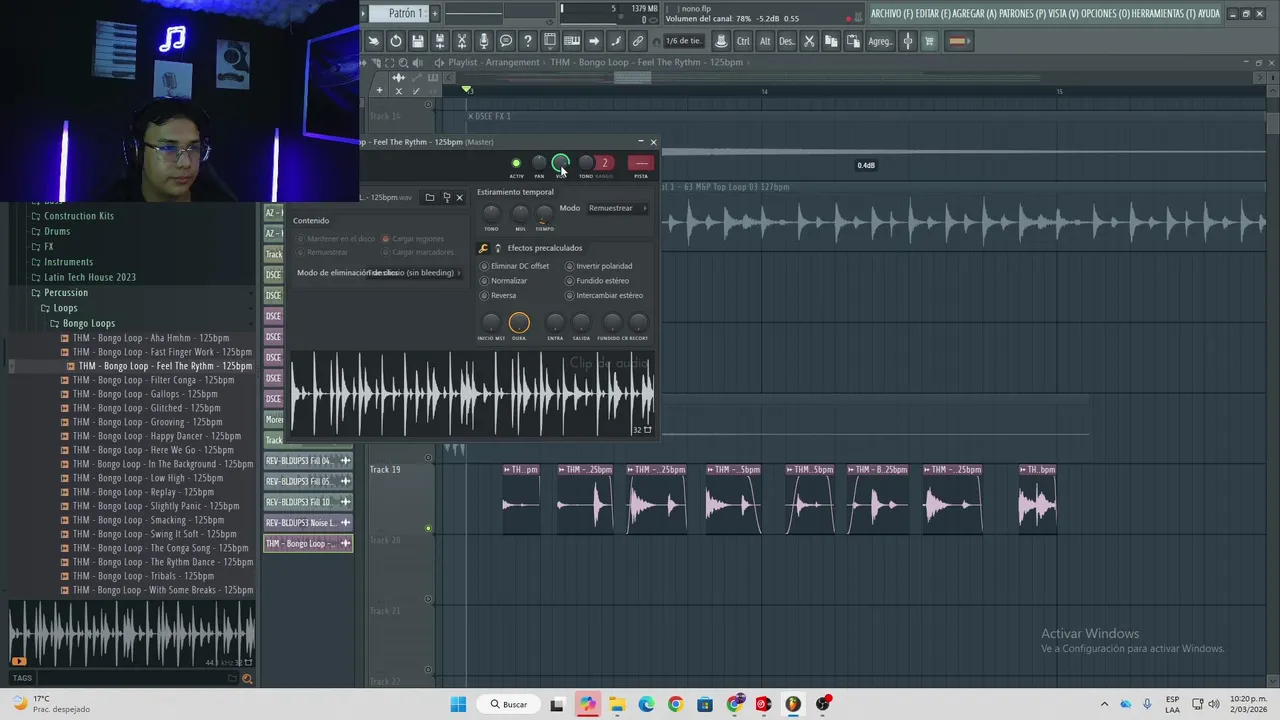
Task: Open the 1/6 de tie.. snap dropdown
Action: (x=683, y=41)
